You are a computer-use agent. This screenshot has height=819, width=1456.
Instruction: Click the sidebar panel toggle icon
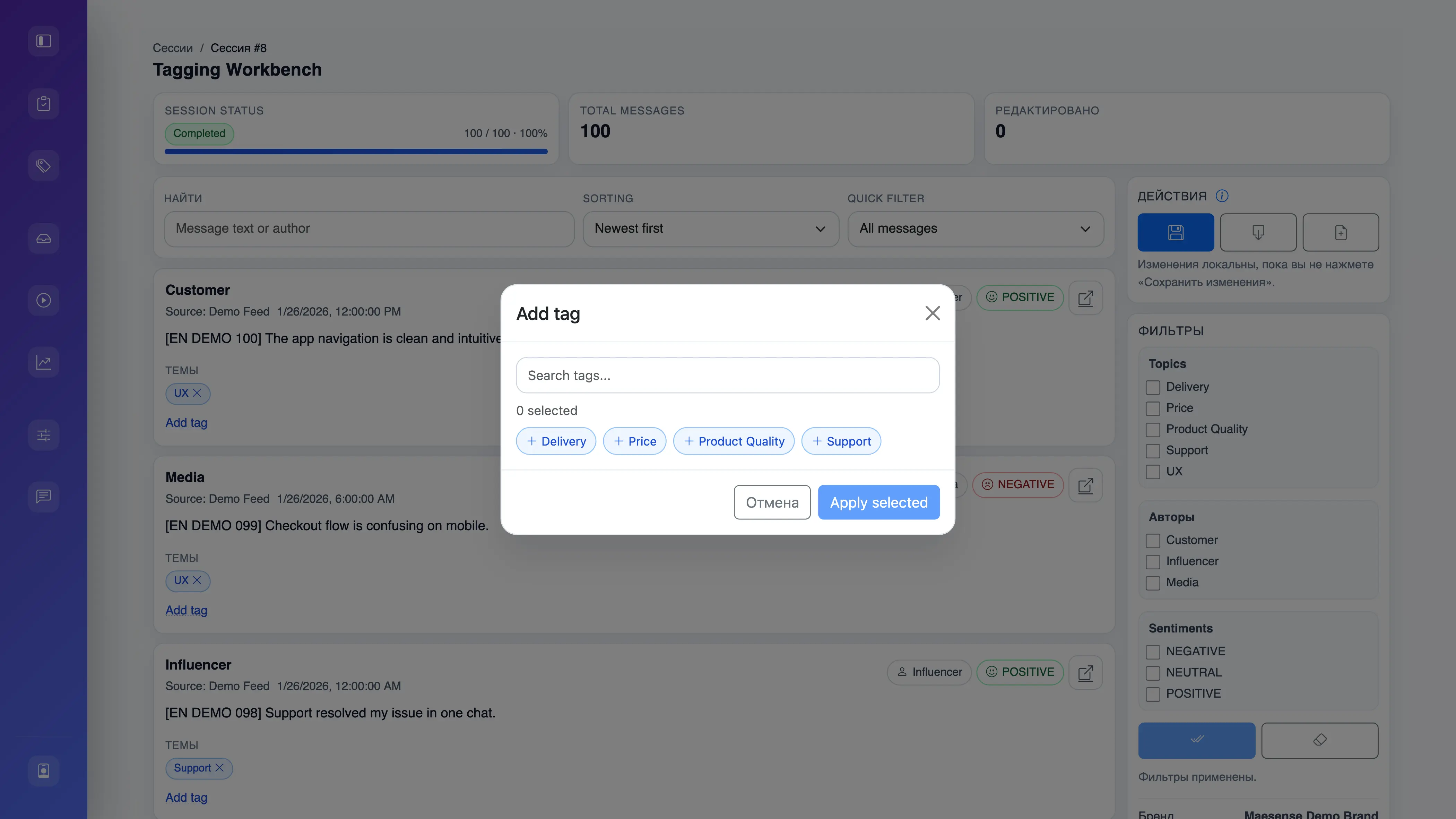click(x=44, y=41)
